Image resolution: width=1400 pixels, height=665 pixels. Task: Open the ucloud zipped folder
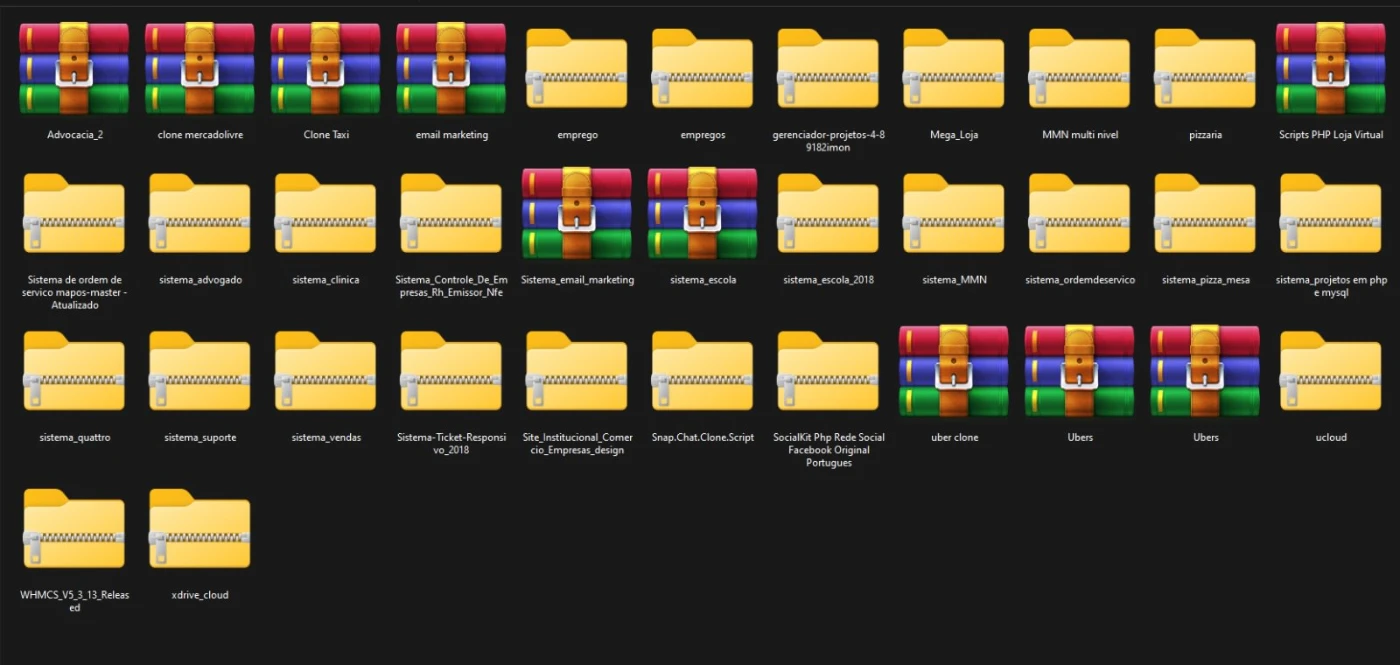click(x=1330, y=371)
